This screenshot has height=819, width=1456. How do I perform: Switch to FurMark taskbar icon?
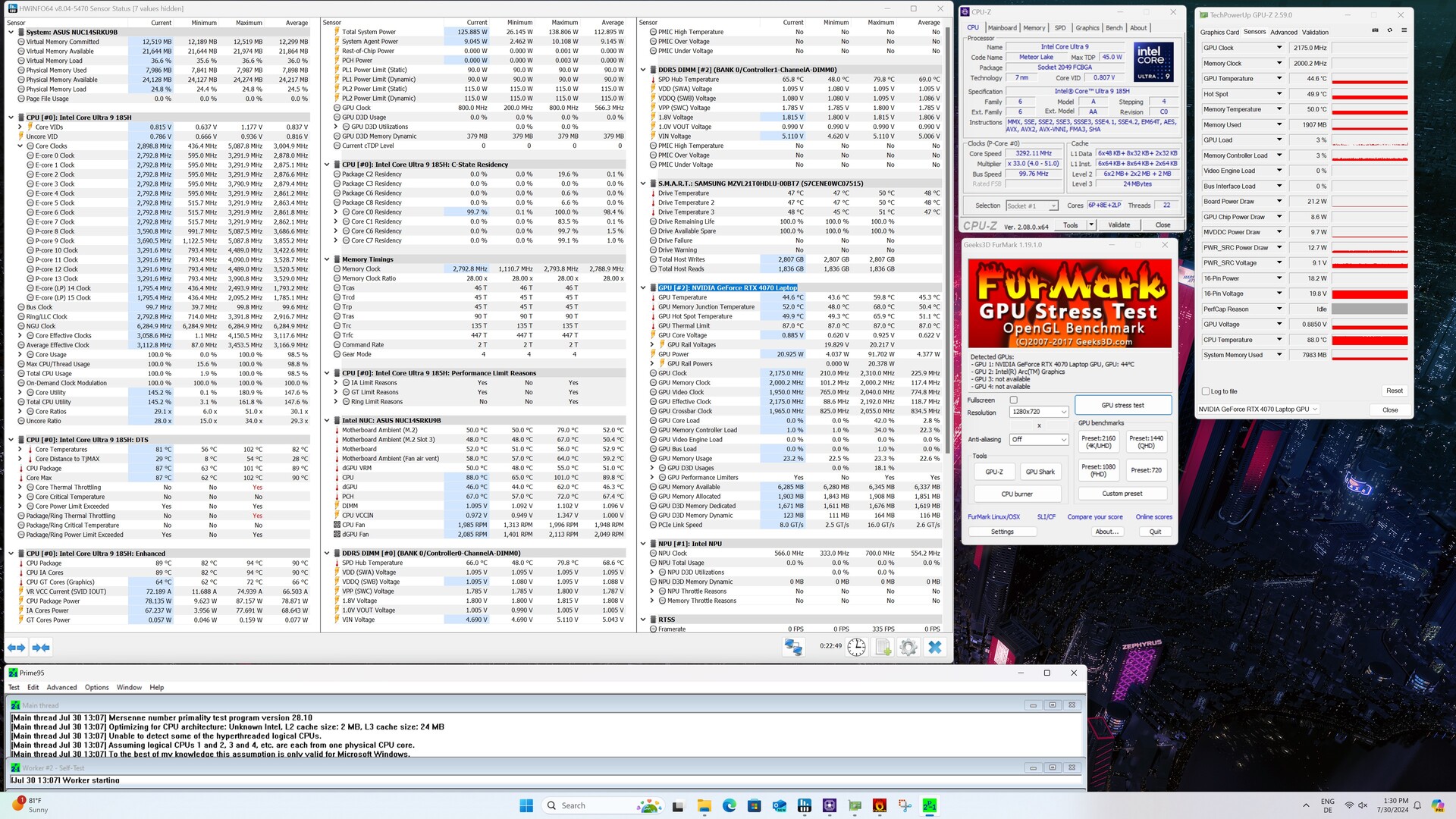coord(880,805)
